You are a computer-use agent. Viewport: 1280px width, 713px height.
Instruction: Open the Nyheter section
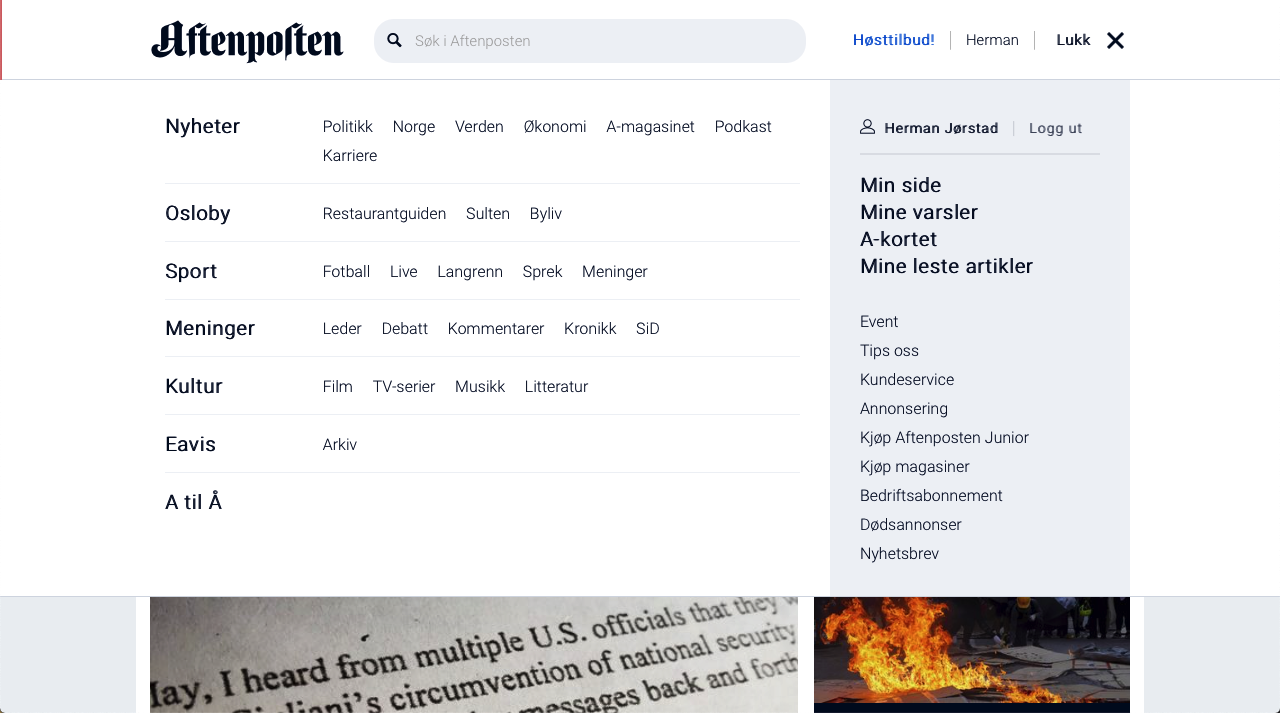click(x=203, y=126)
